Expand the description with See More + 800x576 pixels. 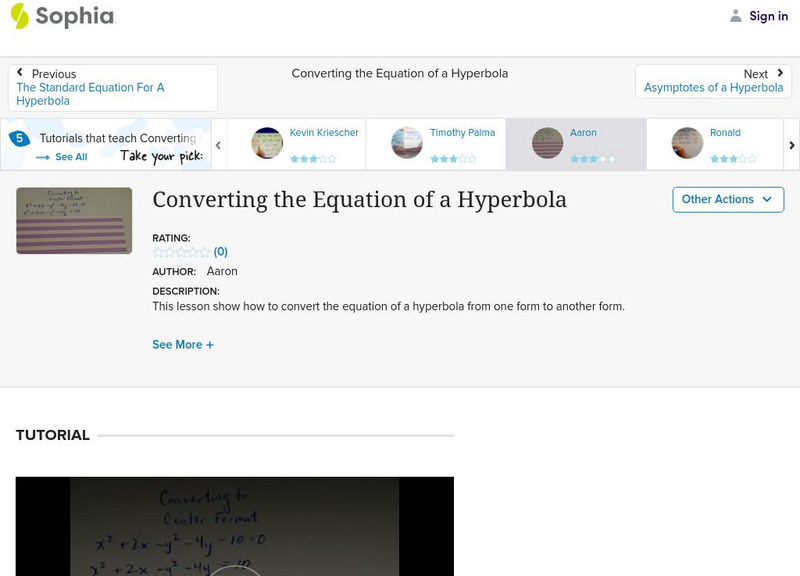pyautogui.click(x=184, y=344)
